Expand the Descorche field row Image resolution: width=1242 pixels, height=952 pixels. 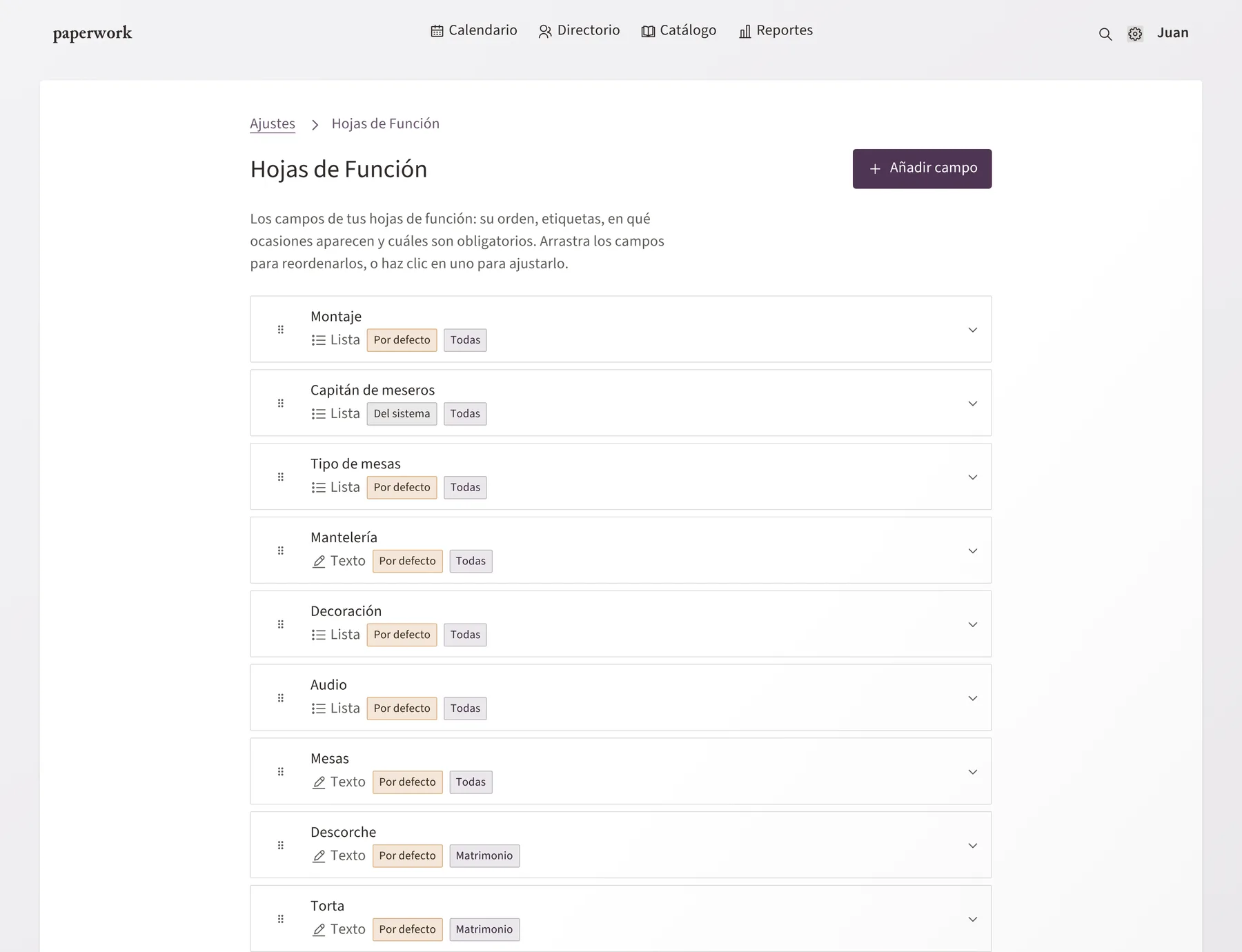973,846
